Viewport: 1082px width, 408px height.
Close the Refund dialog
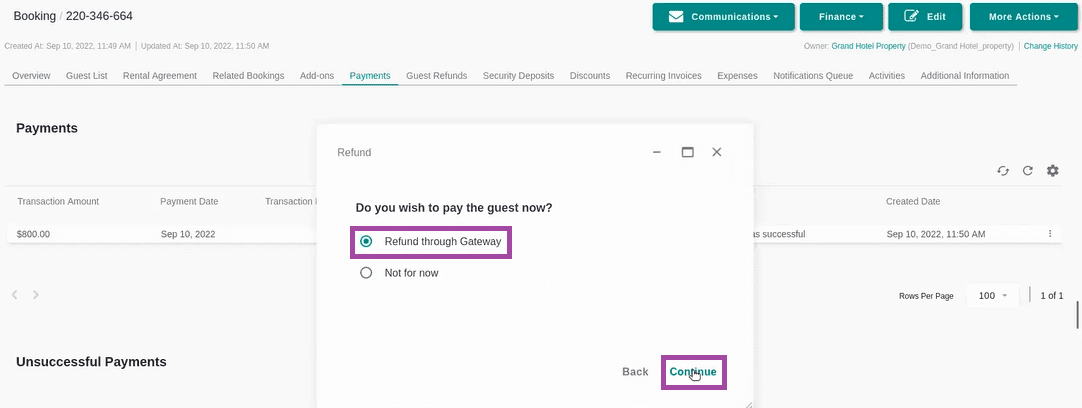[717, 152]
